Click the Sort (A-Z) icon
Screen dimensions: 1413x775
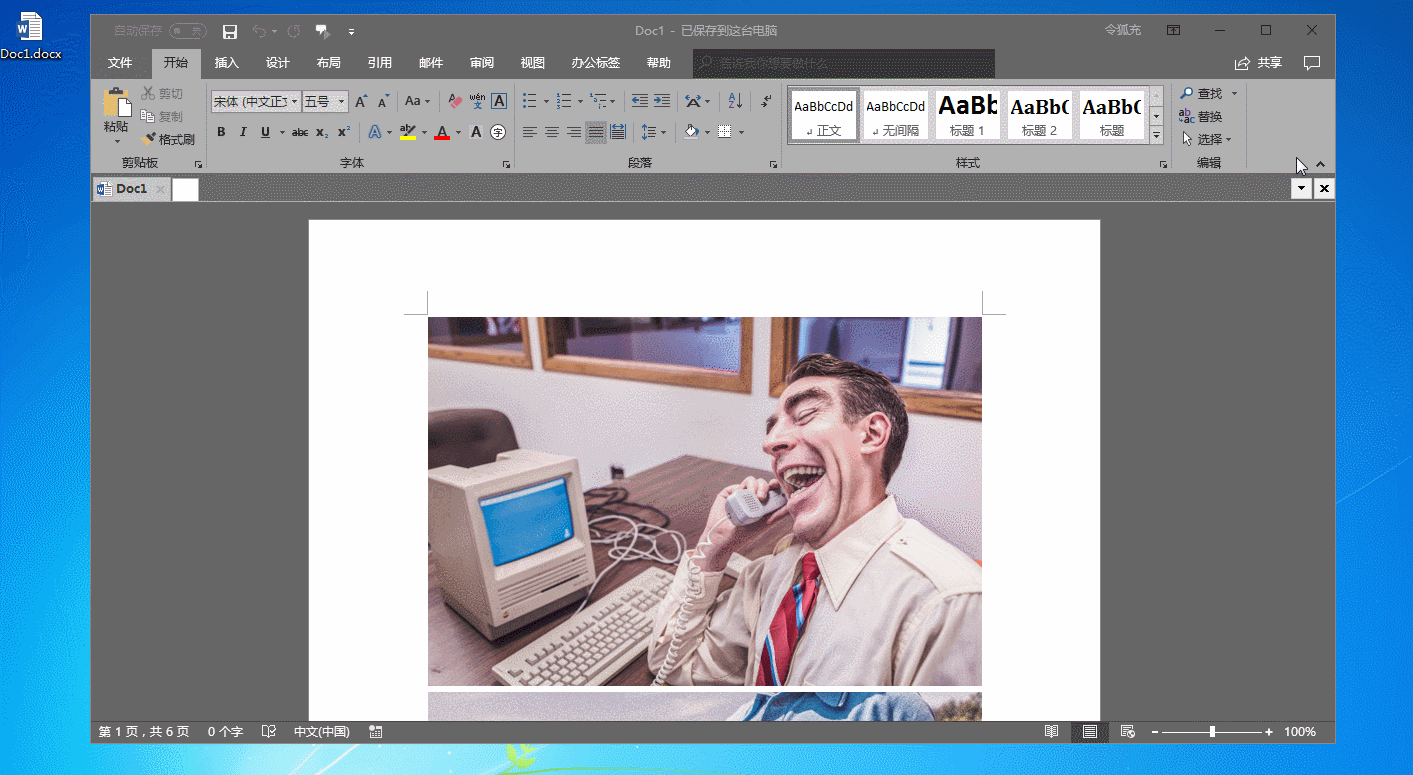(735, 101)
